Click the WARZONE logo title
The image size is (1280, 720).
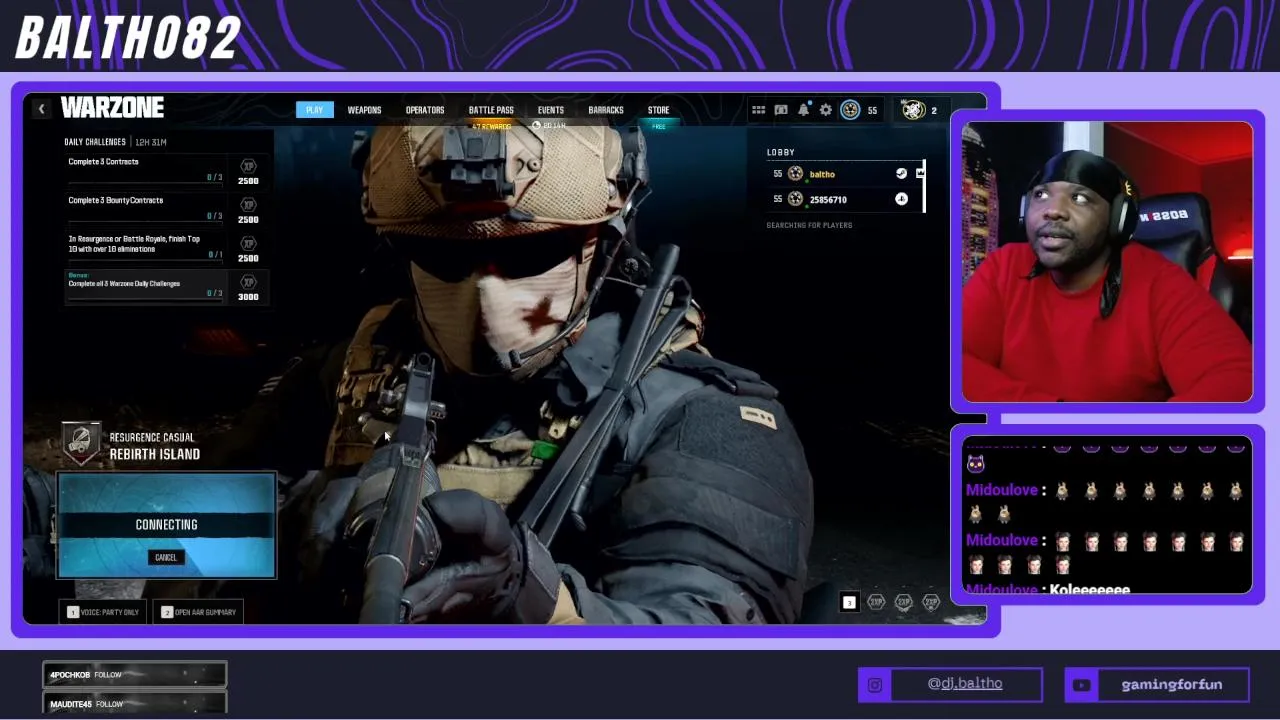(x=112, y=108)
